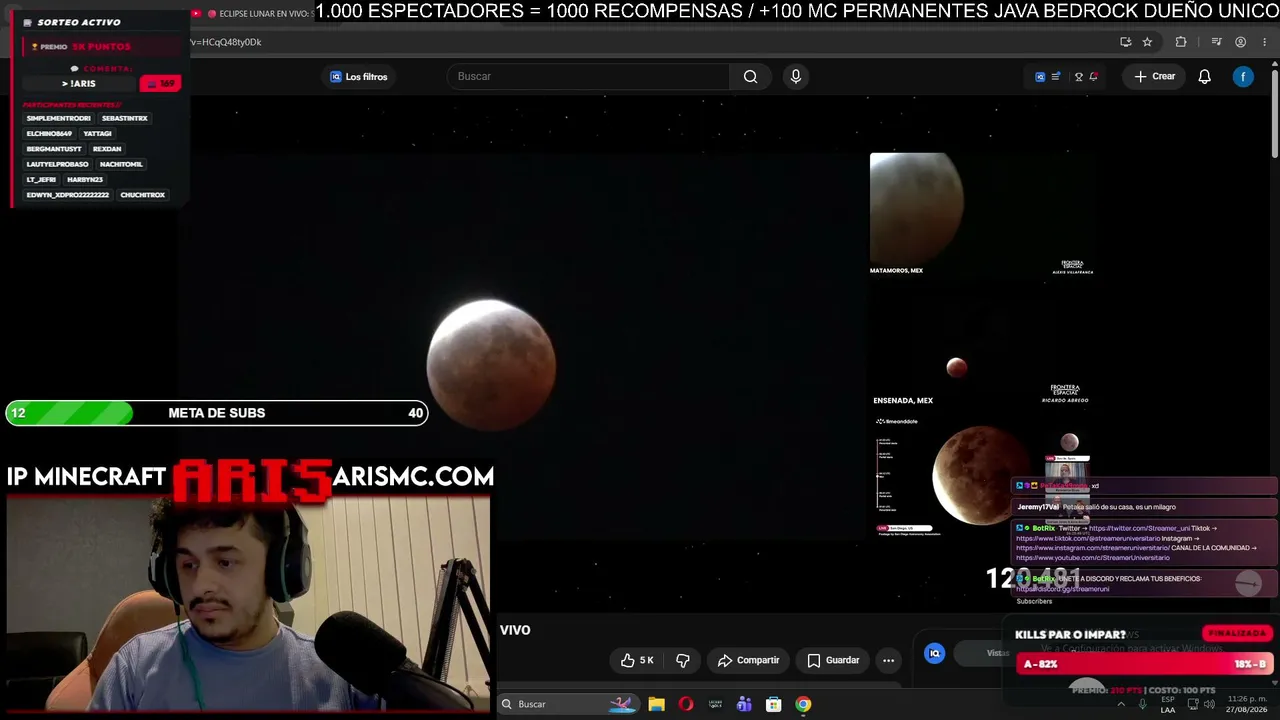Click the blue IQ extension icon in header

[1040, 77]
